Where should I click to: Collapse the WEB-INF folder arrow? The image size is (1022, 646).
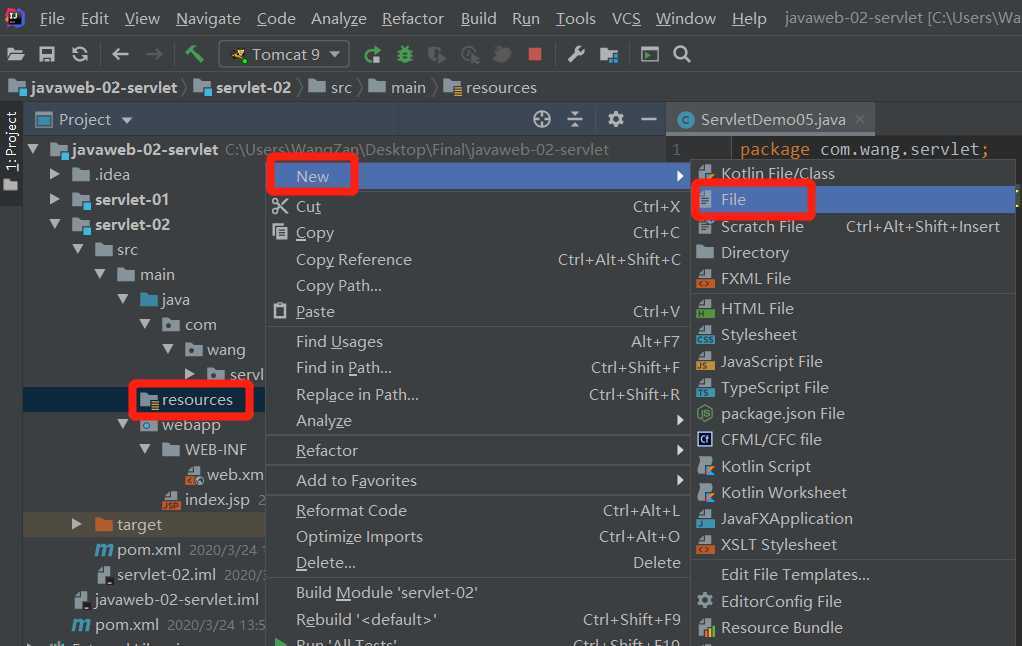click(145, 449)
